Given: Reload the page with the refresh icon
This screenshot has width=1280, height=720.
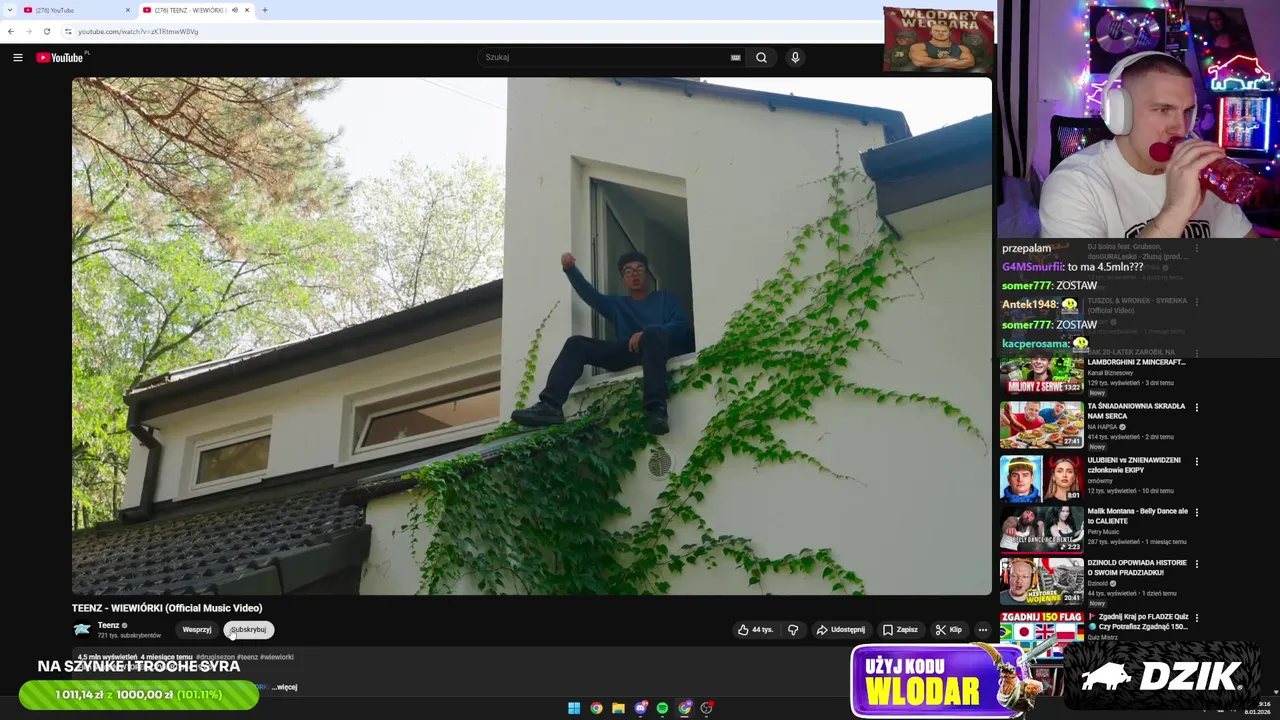Looking at the screenshot, I should pos(46,31).
